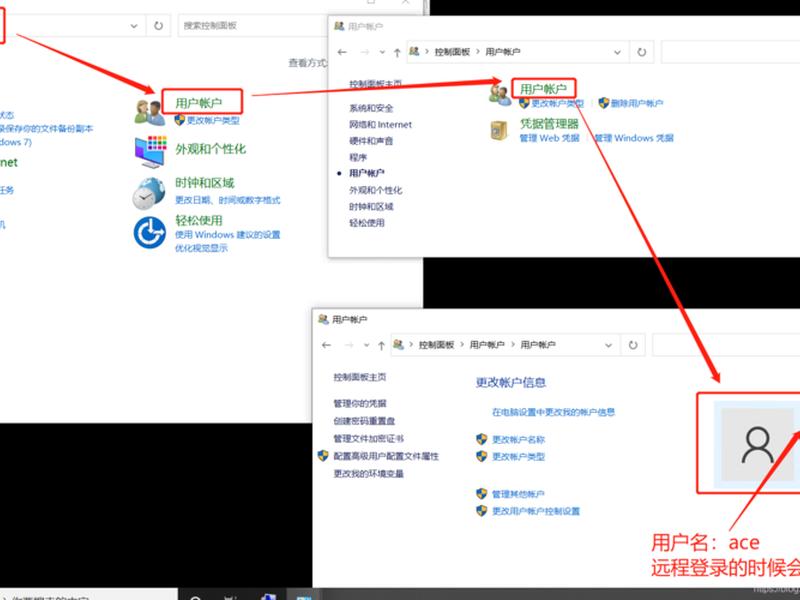Click the search field in top-right window
Screen dimensions: 800x600
731,52
